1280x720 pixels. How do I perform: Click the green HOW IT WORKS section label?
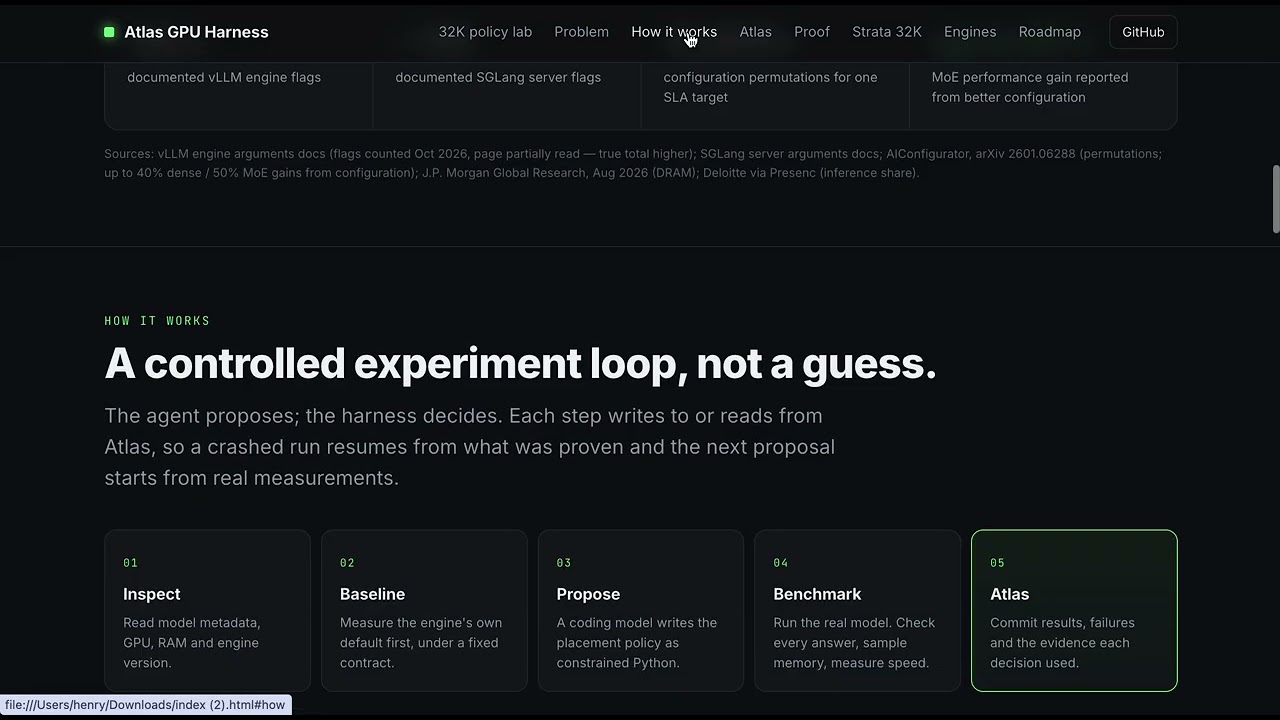pyautogui.click(x=157, y=321)
